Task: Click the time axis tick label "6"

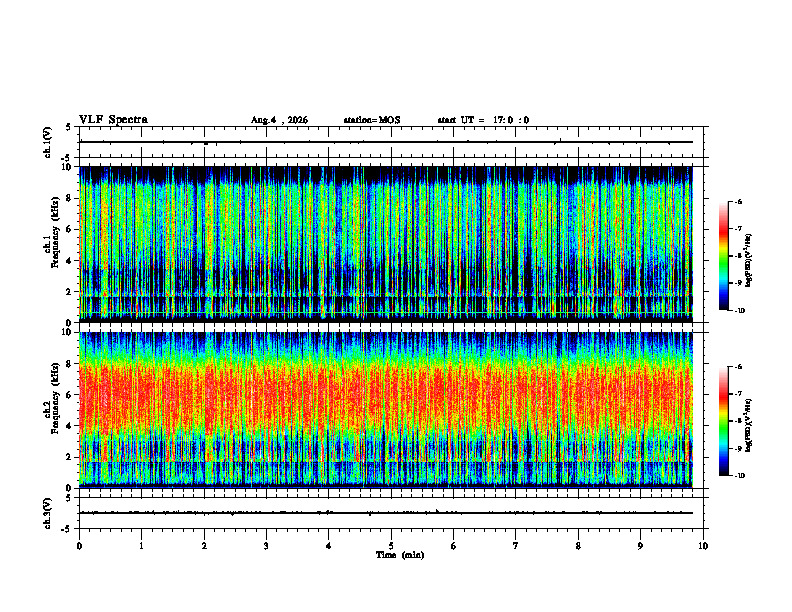Action: tap(454, 546)
